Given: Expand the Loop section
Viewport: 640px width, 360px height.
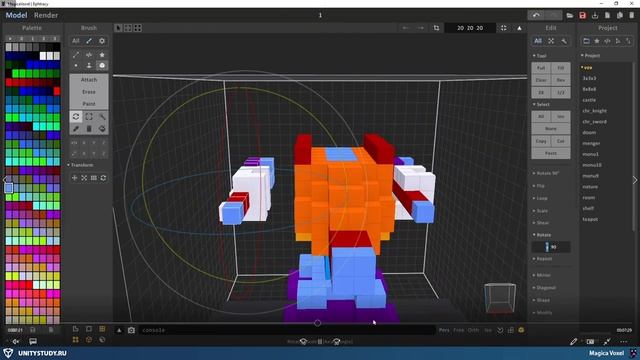Looking at the screenshot, I should tap(540, 198).
